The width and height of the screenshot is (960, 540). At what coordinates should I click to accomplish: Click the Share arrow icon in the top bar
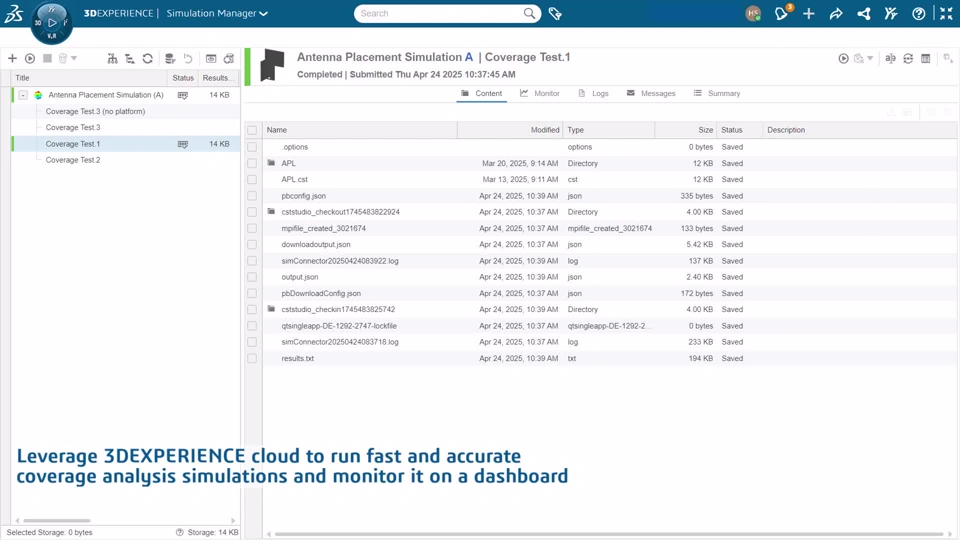click(x=836, y=13)
